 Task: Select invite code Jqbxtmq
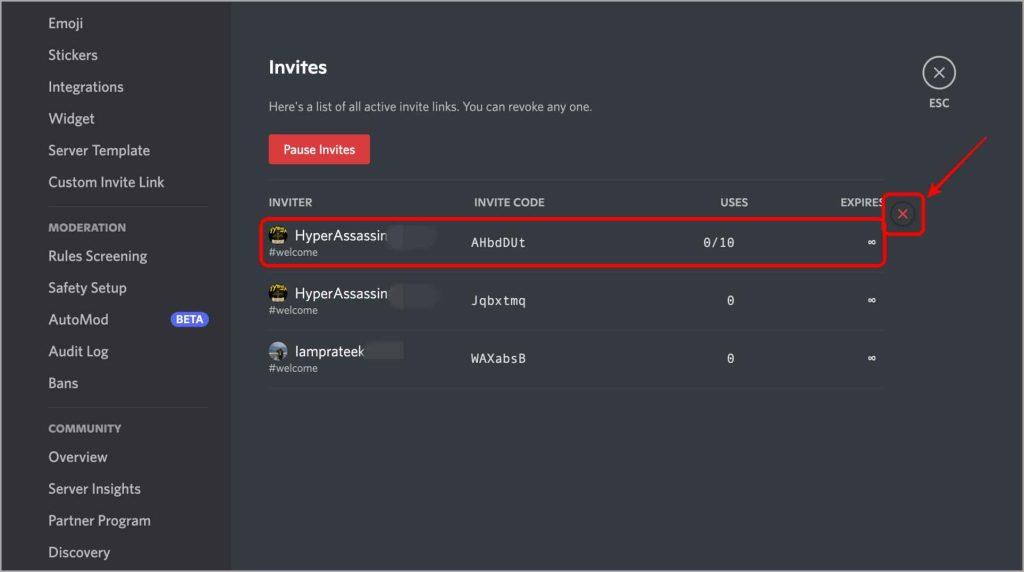[498, 301]
